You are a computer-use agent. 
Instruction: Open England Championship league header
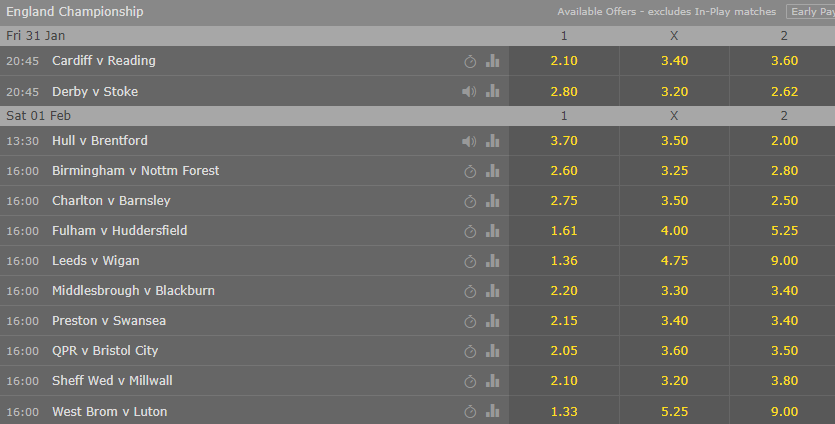coord(75,12)
